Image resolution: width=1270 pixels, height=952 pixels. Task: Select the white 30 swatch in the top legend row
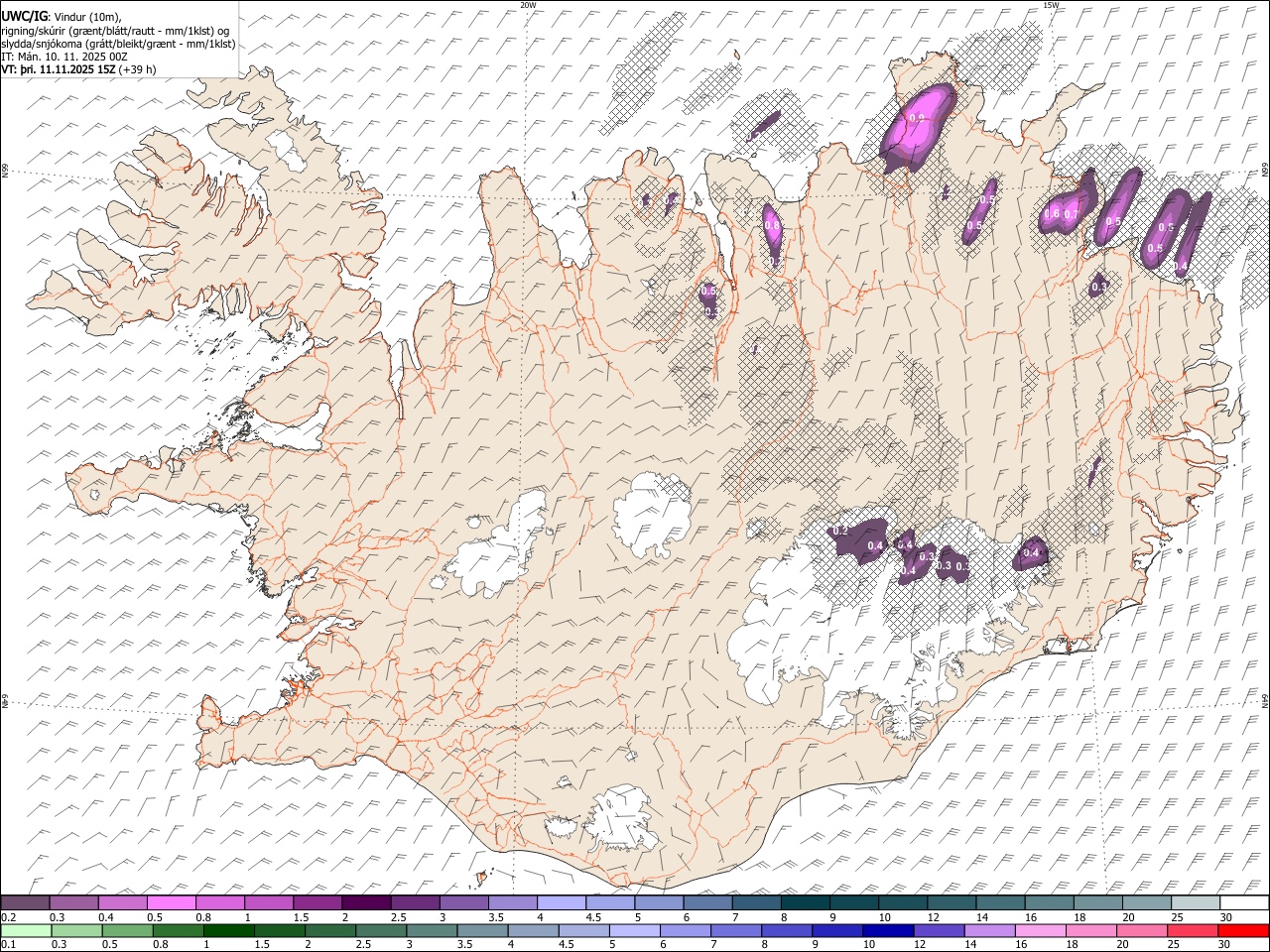pyautogui.click(x=1244, y=903)
